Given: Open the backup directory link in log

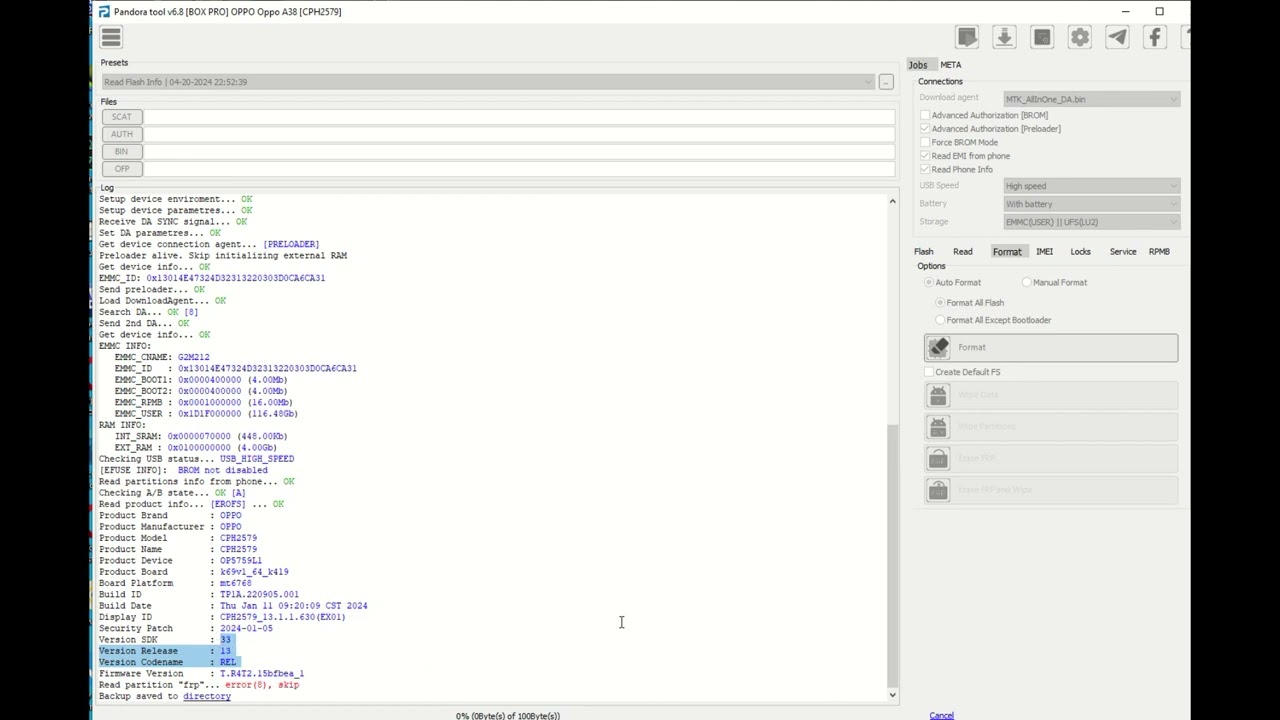Looking at the screenshot, I should (x=206, y=696).
